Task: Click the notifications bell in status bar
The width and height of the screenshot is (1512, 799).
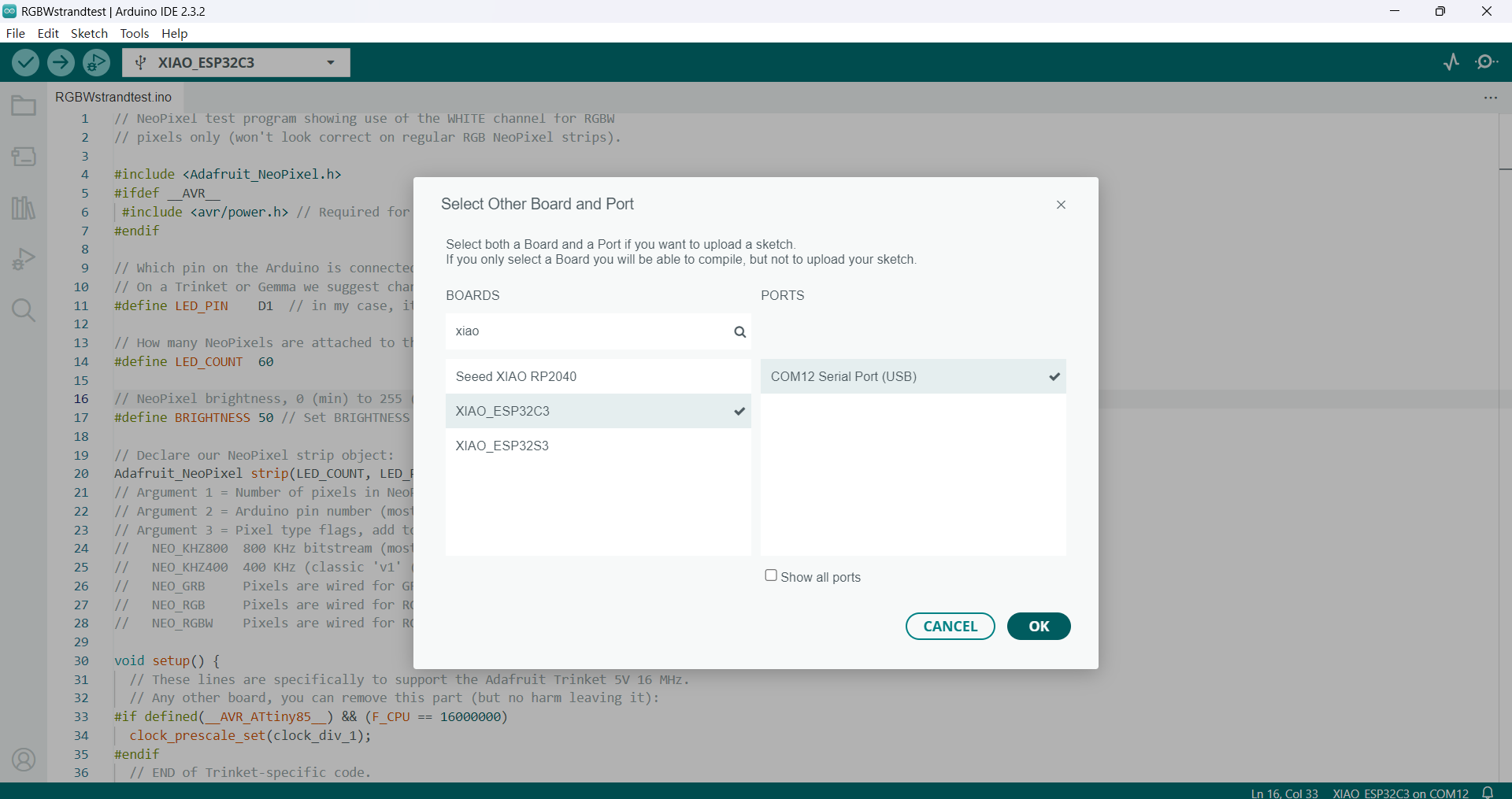Action: (x=1488, y=793)
